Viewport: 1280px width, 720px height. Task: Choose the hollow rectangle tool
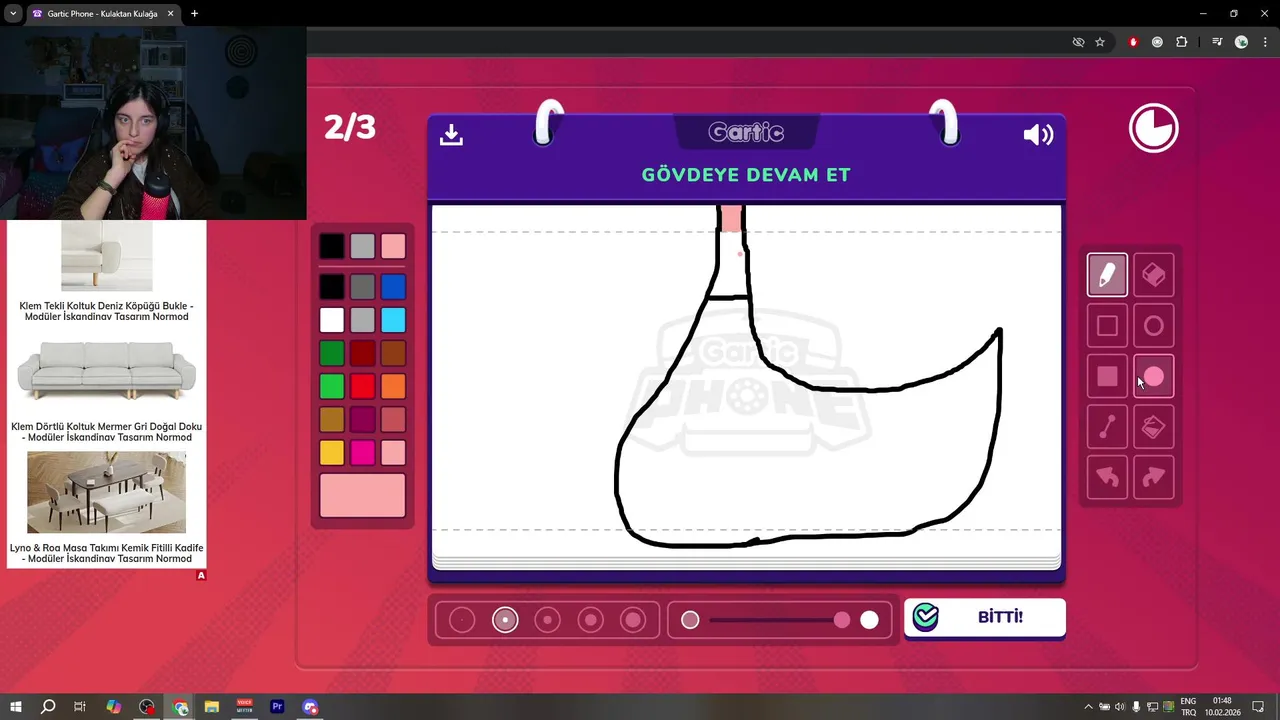point(1107,326)
